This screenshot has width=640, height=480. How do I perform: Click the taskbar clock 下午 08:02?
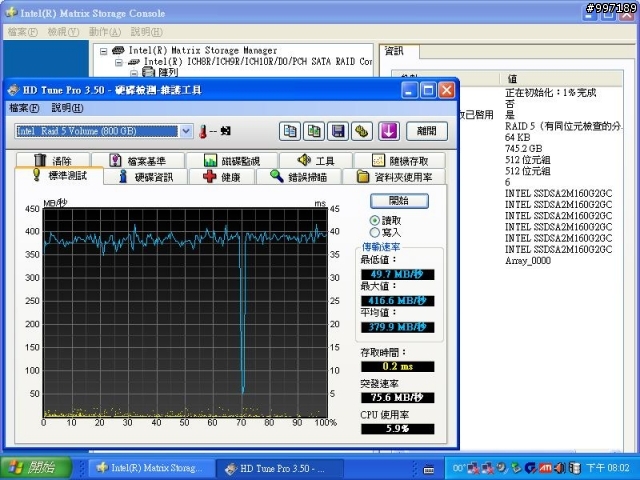click(608, 468)
